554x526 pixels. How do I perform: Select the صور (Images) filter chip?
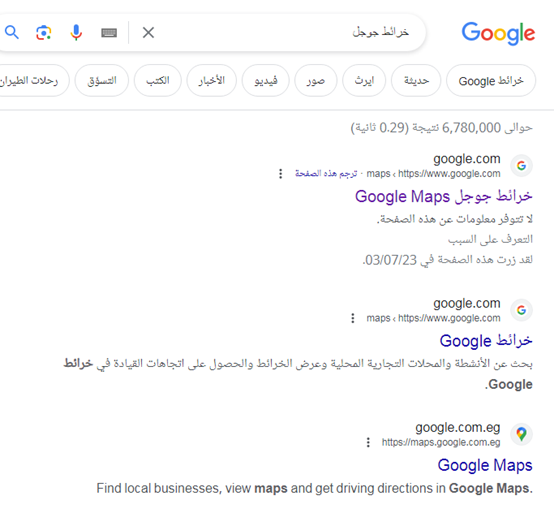pyautogui.click(x=316, y=81)
